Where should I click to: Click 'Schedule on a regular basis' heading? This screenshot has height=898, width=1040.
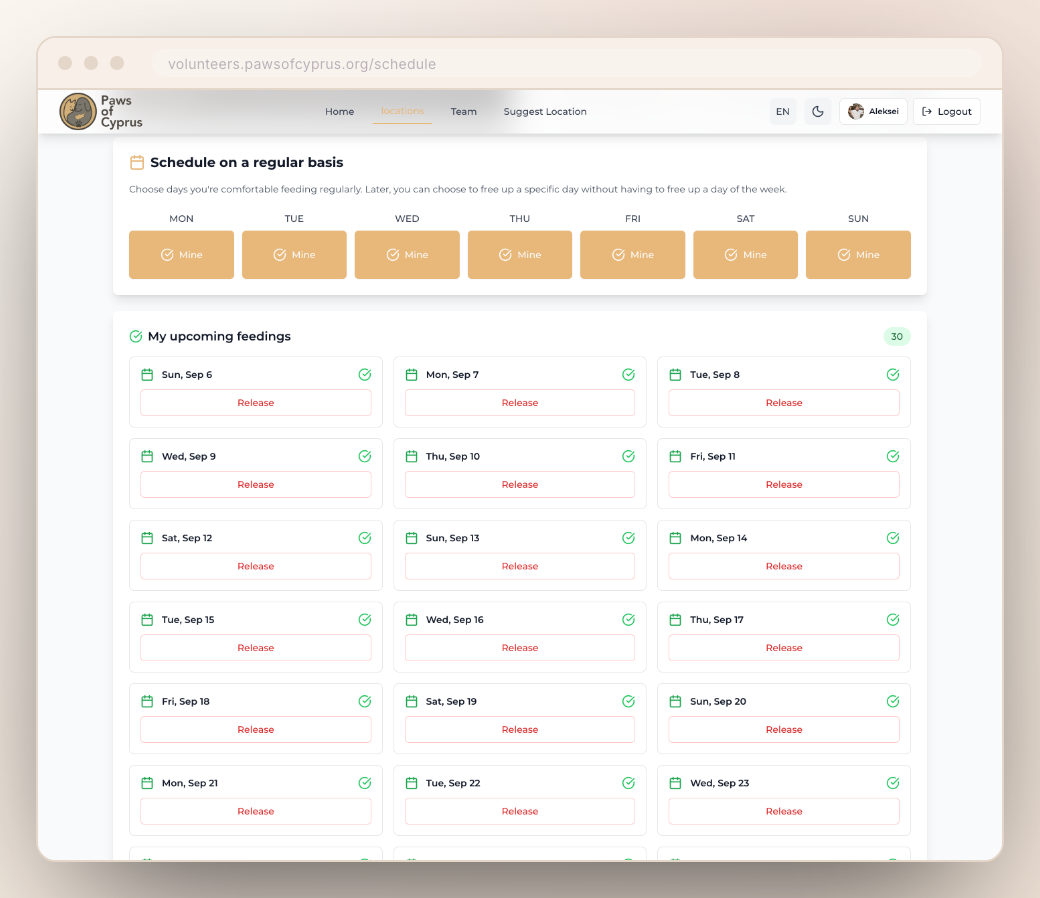click(247, 162)
